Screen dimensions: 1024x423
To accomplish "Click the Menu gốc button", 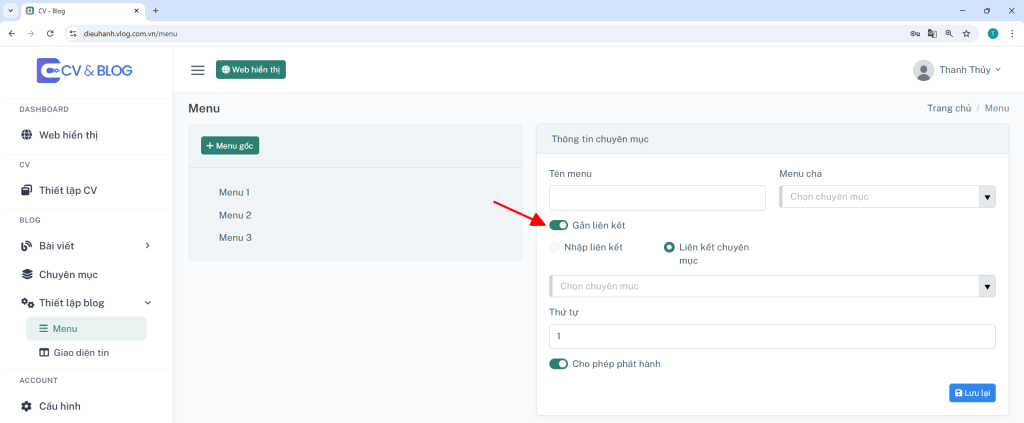I will point(230,146).
